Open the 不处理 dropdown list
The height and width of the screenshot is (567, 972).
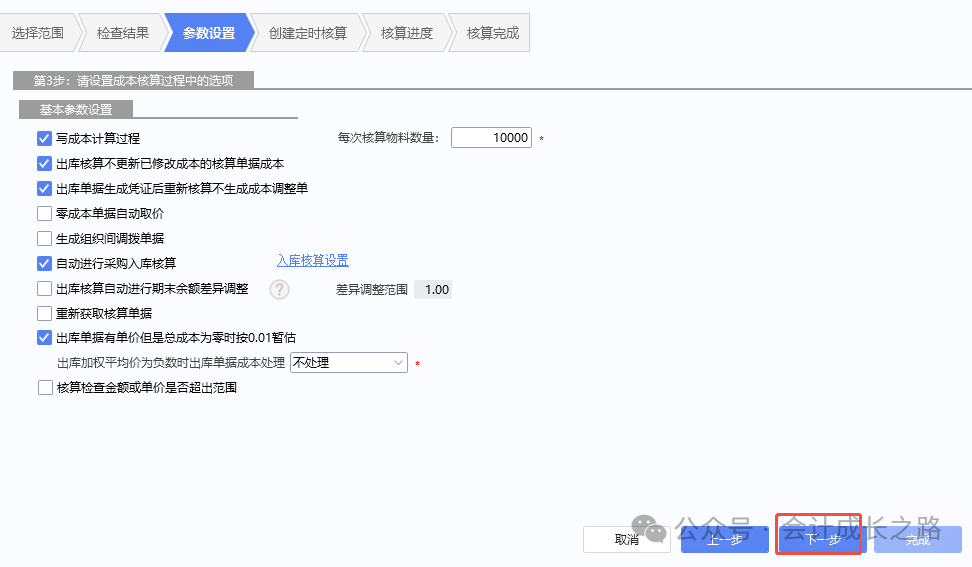348,363
